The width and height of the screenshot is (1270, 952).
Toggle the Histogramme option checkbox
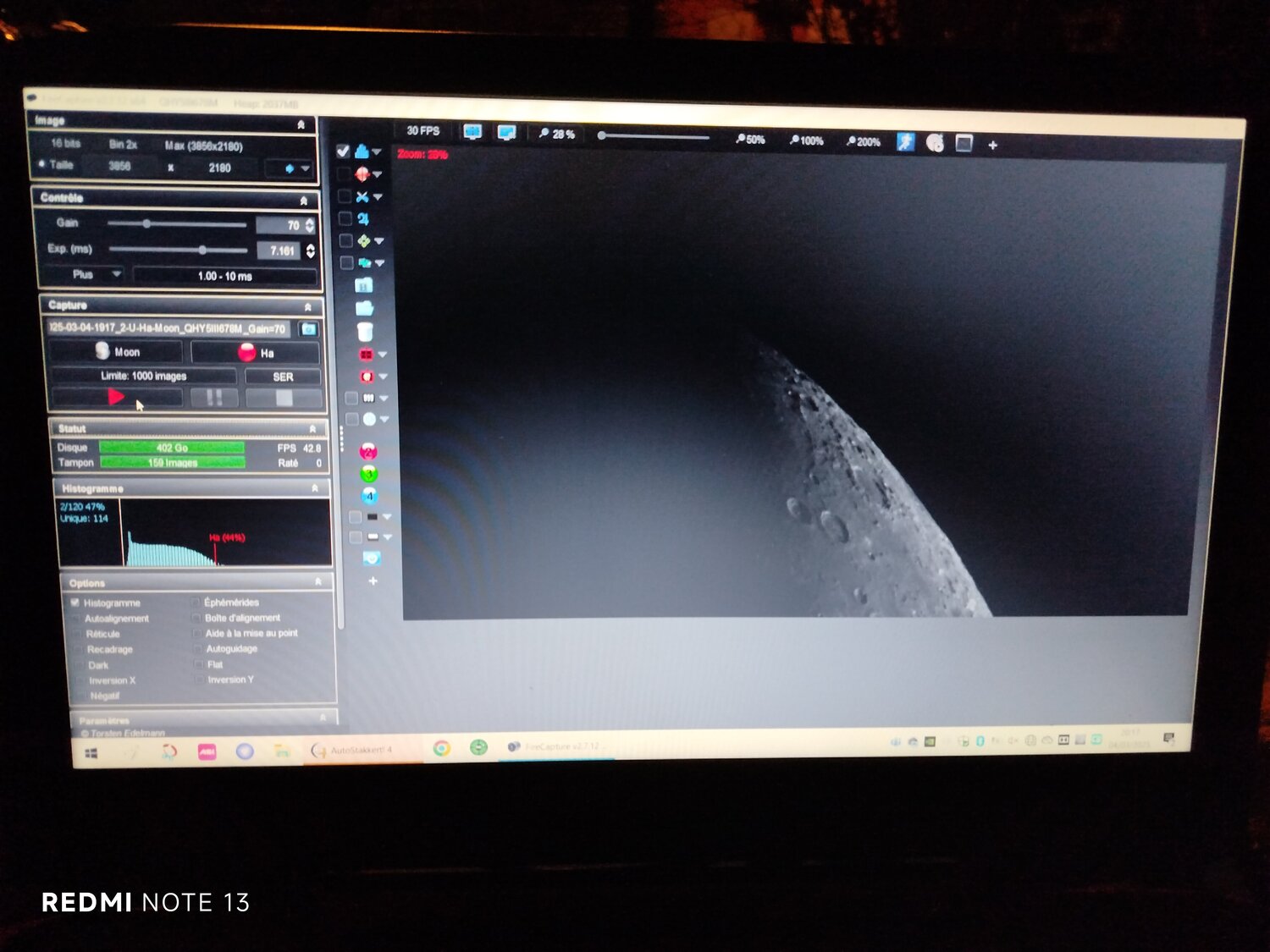(75, 603)
